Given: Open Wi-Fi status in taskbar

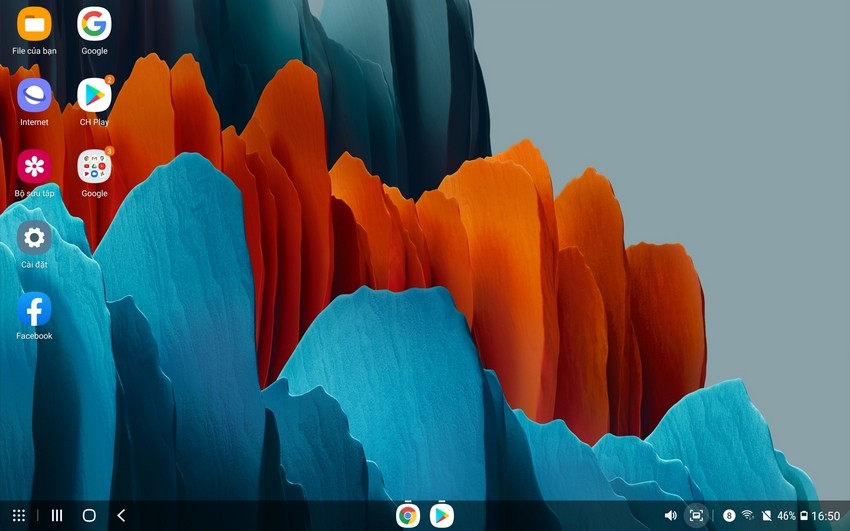Looking at the screenshot, I should pyautogui.click(x=748, y=515).
